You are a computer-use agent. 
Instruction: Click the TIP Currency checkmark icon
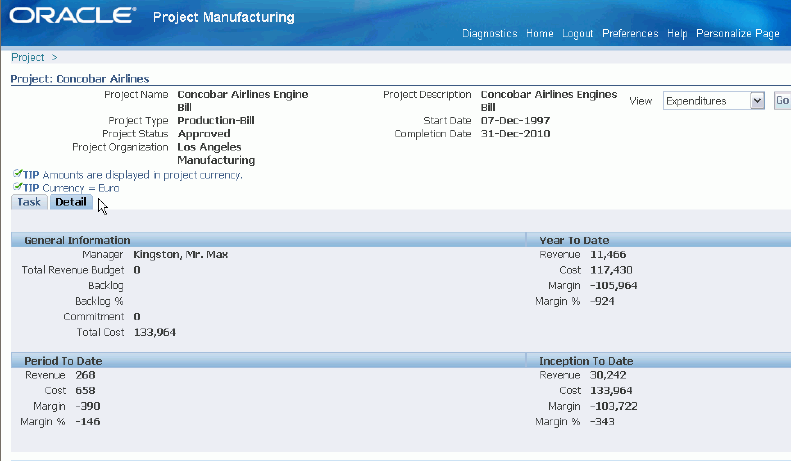pos(18,187)
